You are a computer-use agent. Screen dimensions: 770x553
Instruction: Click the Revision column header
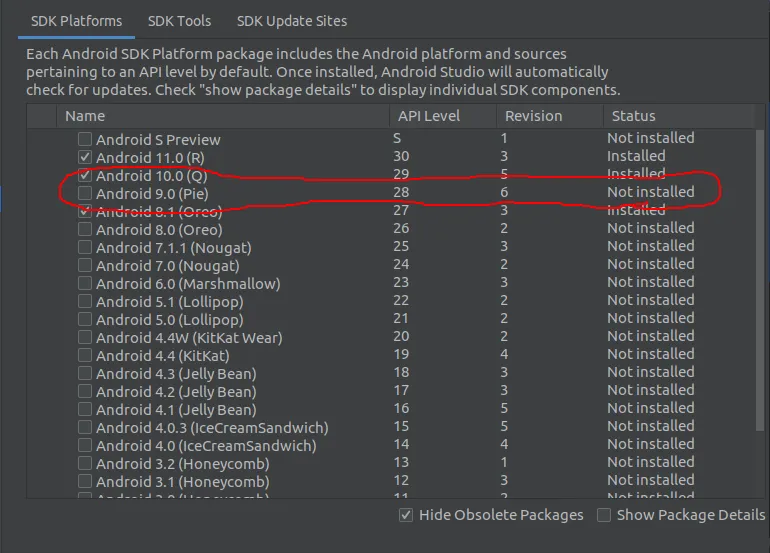(x=533, y=116)
